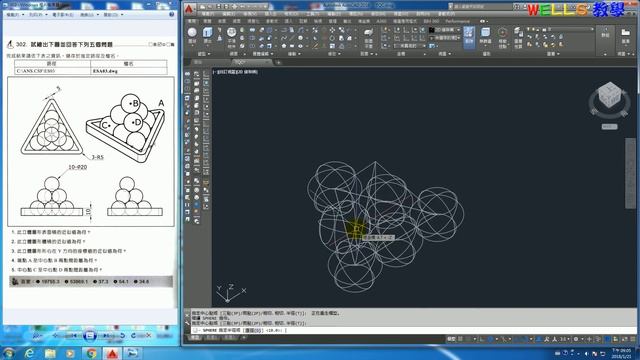Click the Plot icon in quick access toolbar

point(235,7)
